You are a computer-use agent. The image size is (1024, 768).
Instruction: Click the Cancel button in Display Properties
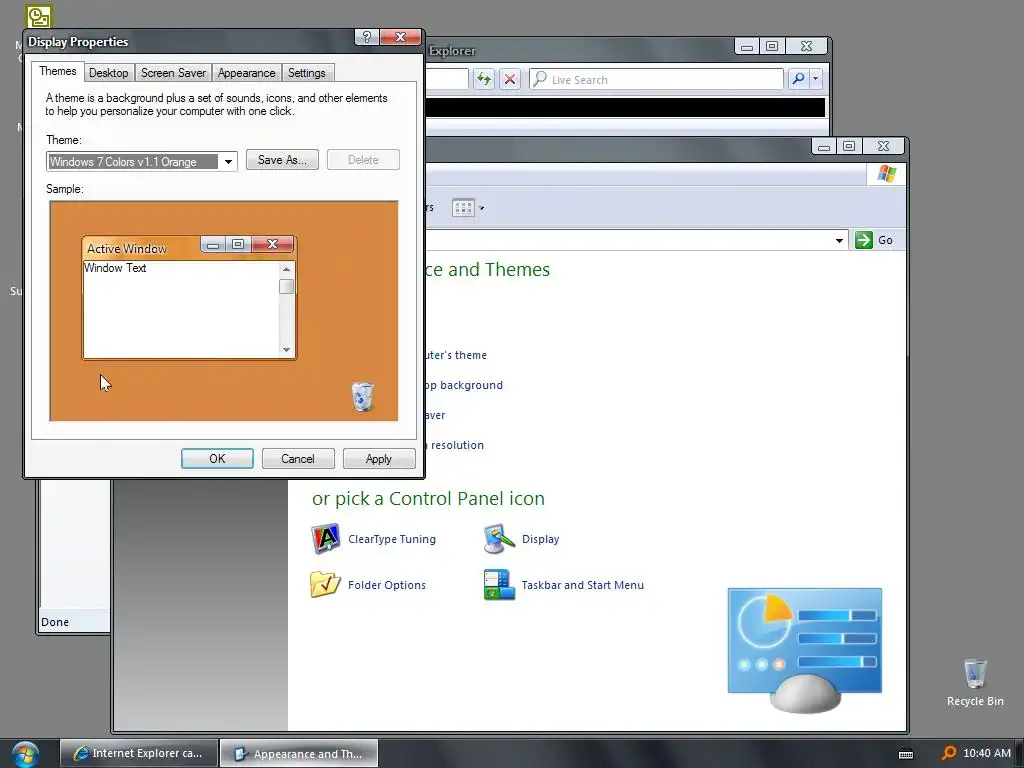[298, 458]
